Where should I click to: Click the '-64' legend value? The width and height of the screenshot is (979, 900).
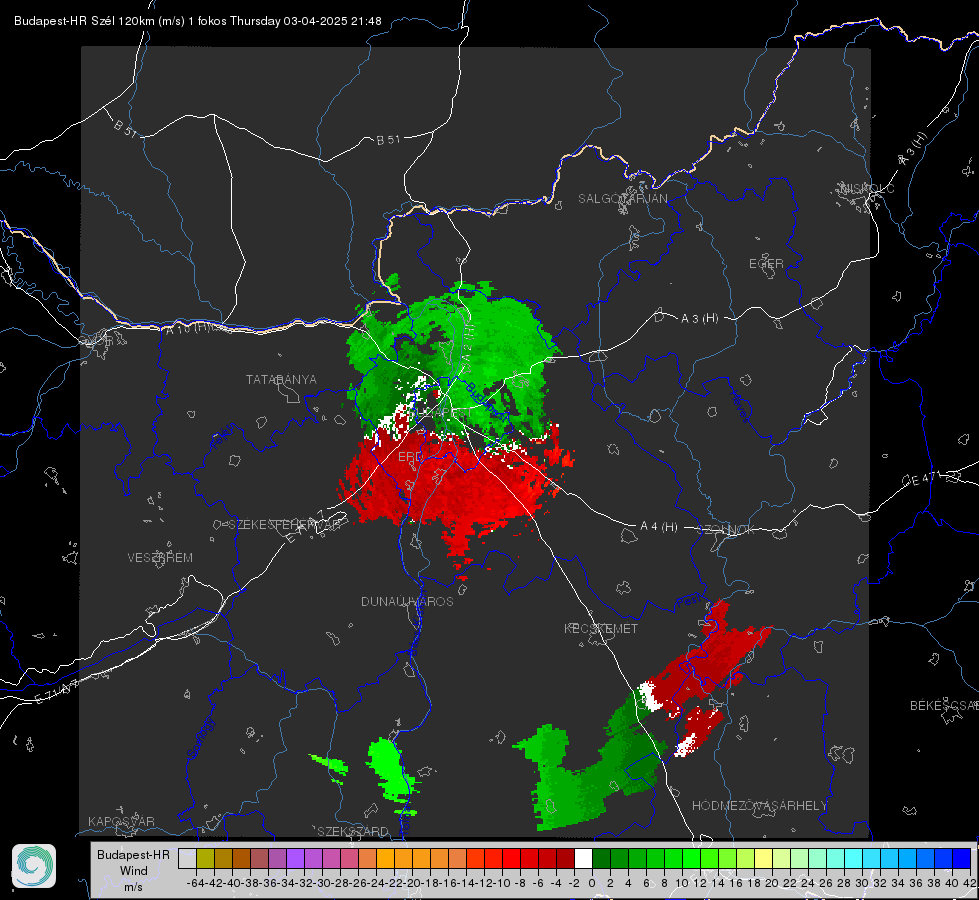point(195,883)
